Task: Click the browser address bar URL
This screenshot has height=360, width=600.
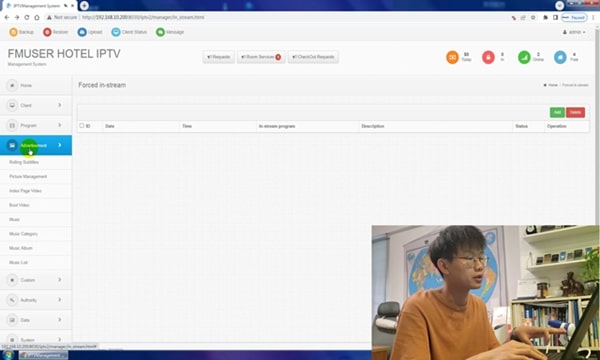Action: pos(143,17)
